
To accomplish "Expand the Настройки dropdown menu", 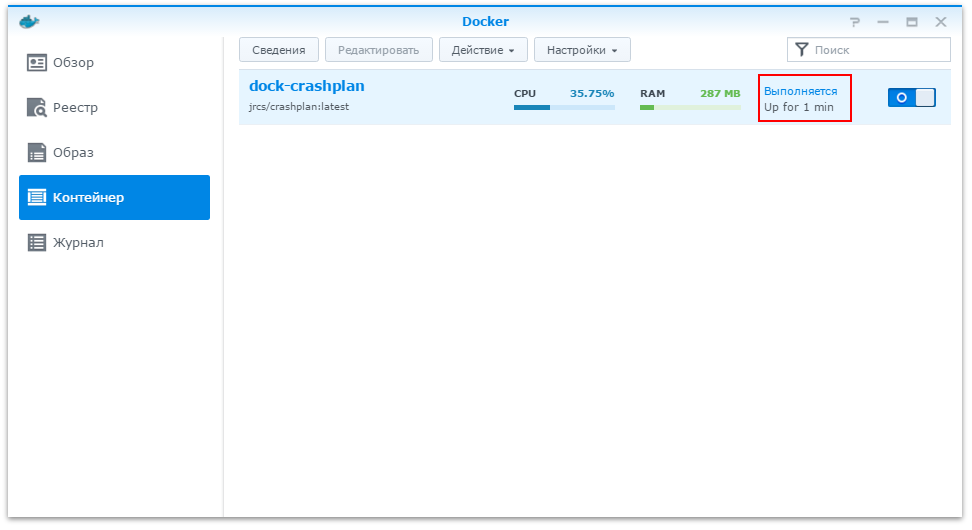I will 582,50.
